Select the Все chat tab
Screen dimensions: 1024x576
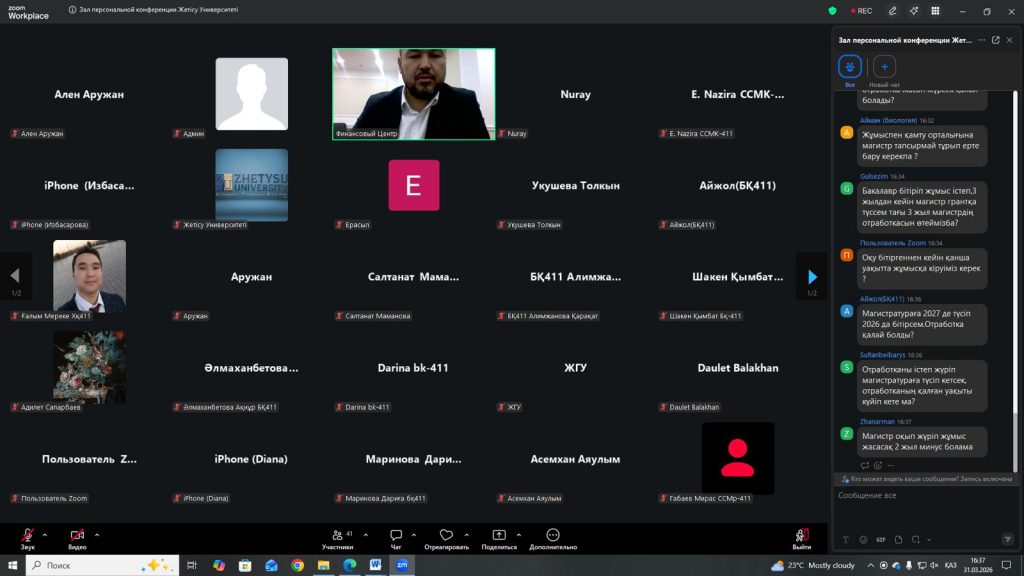coord(849,67)
